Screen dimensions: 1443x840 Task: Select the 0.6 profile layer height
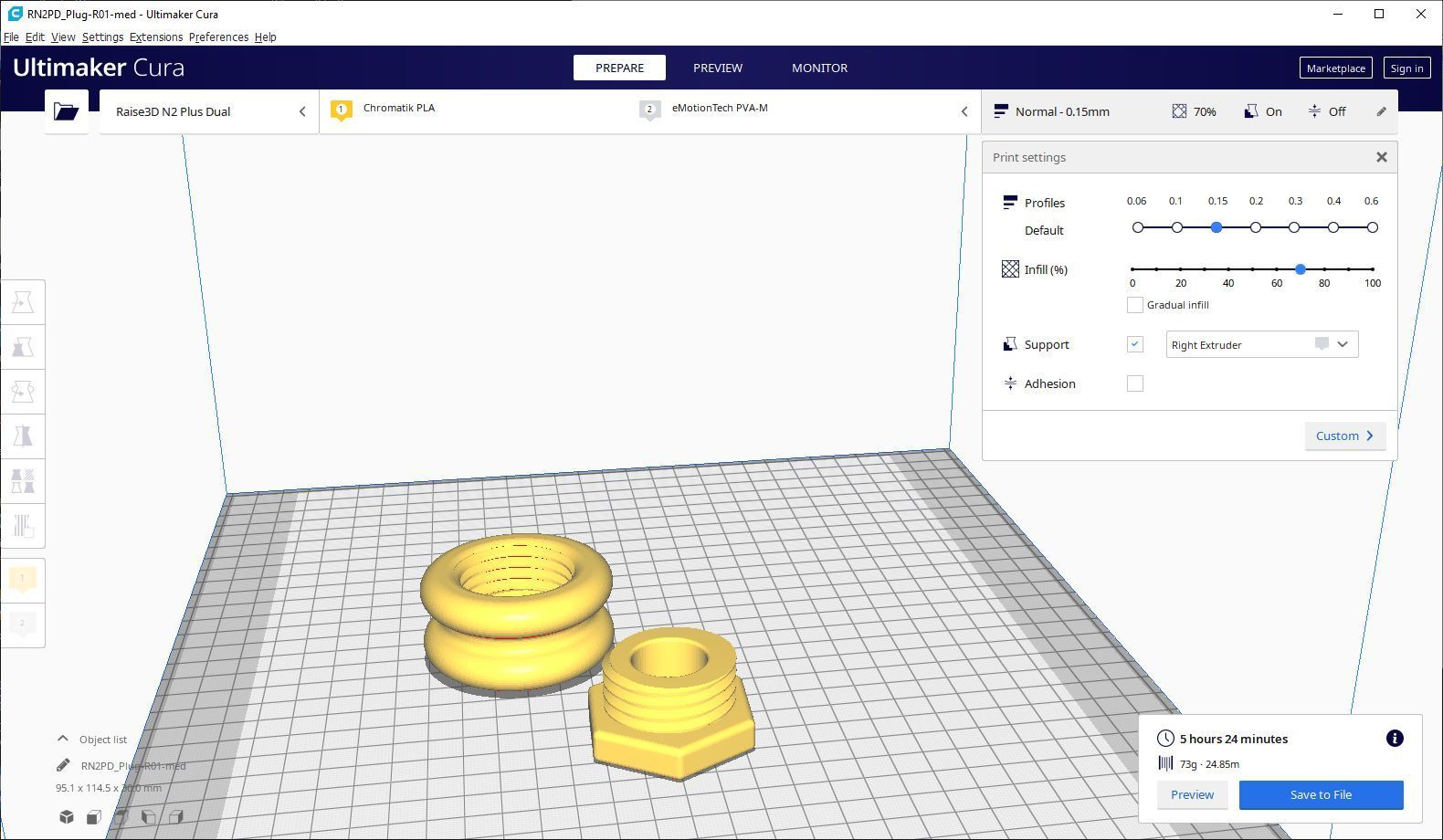[x=1373, y=227]
